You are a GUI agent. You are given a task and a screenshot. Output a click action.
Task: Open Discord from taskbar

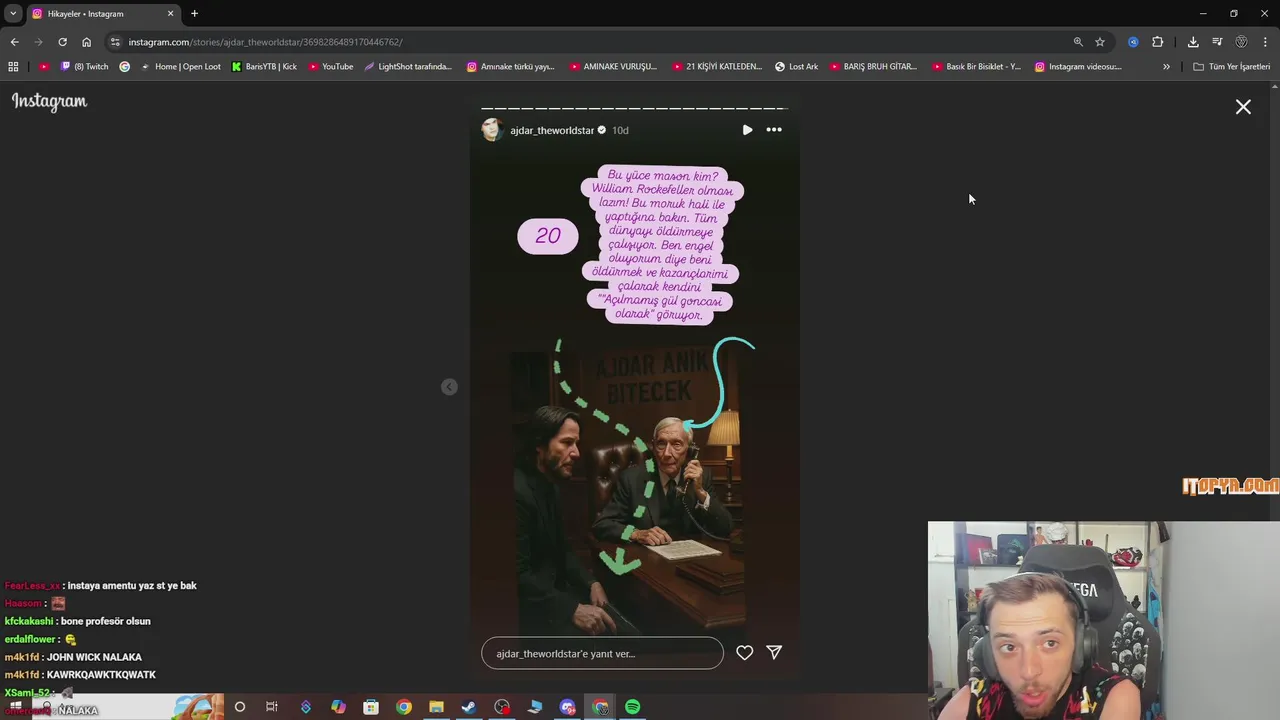pos(568,707)
